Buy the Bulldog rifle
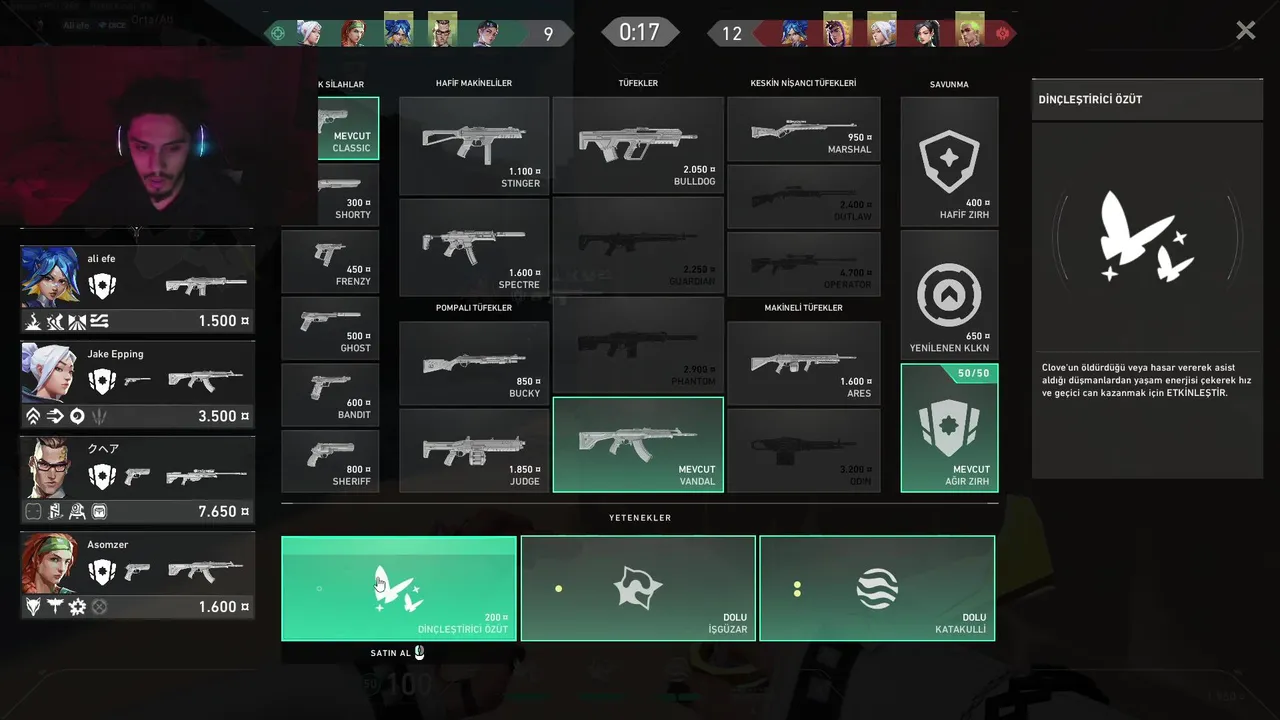The width and height of the screenshot is (1280, 720). [638, 145]
